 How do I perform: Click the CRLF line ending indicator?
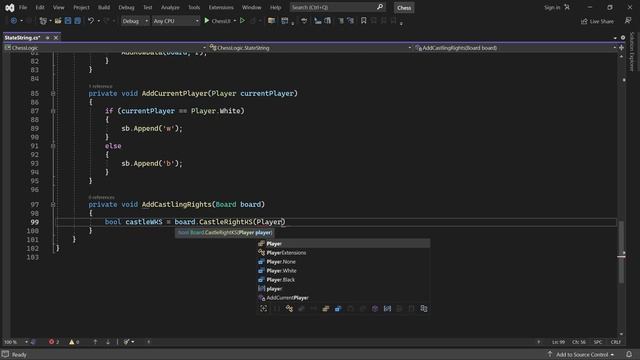(616, 342)
